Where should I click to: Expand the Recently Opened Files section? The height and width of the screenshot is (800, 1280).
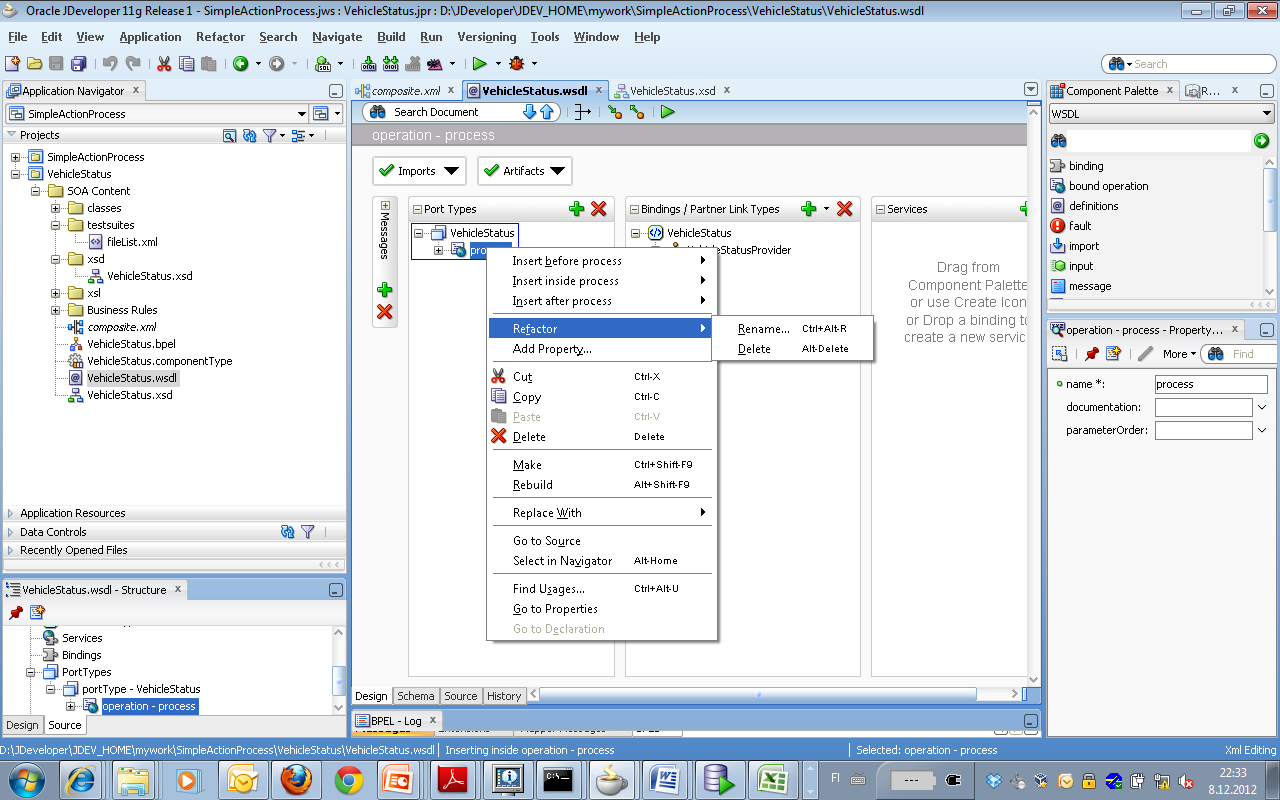coord(11,550)
